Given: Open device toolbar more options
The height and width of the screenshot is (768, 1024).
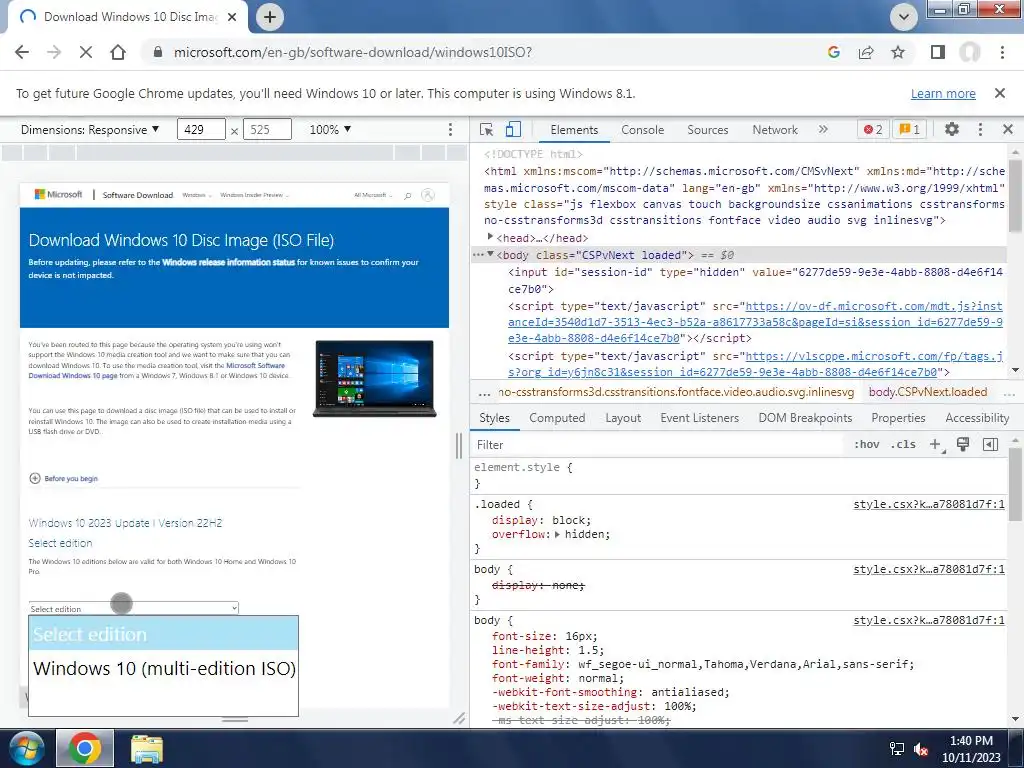Looking at the screenshot, I should 450,129.
